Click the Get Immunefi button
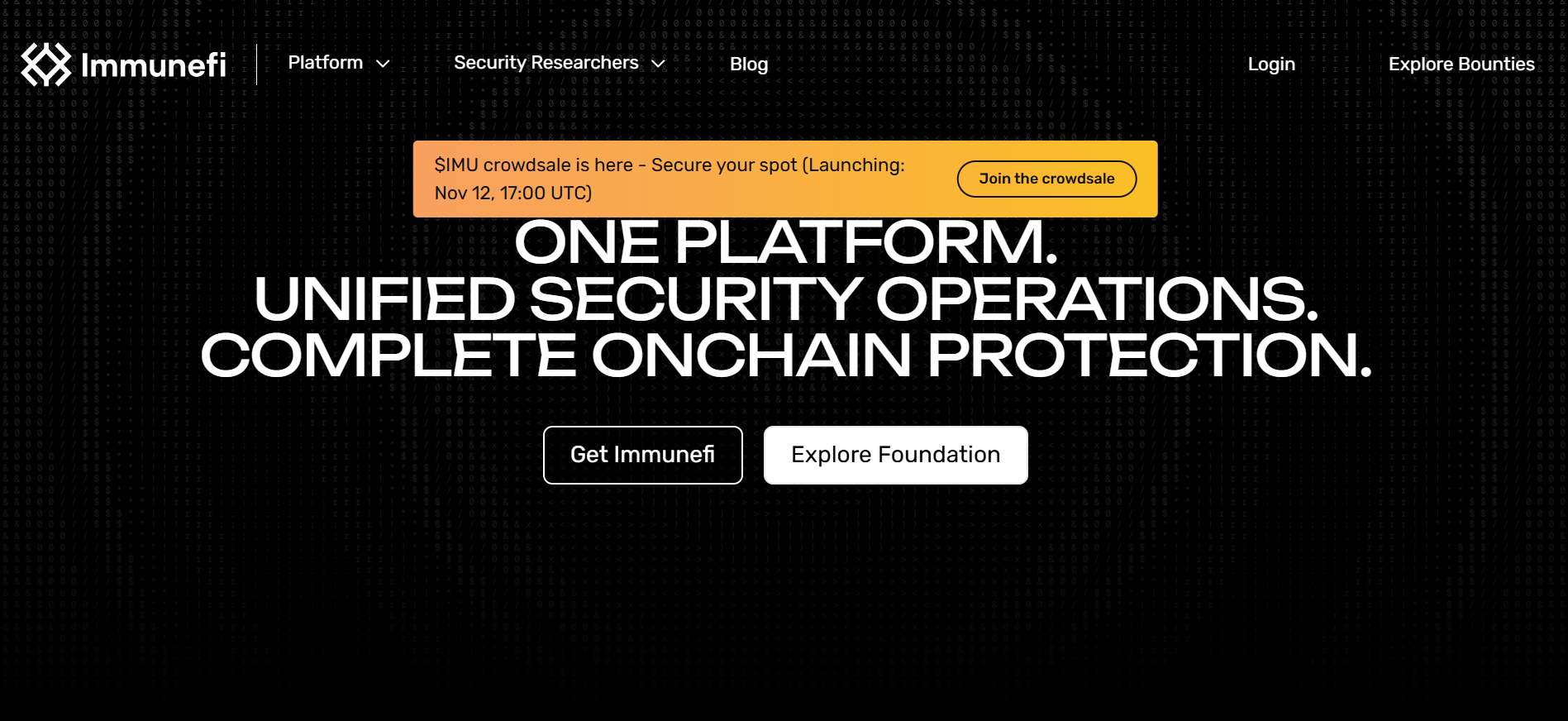 (642, 455)
